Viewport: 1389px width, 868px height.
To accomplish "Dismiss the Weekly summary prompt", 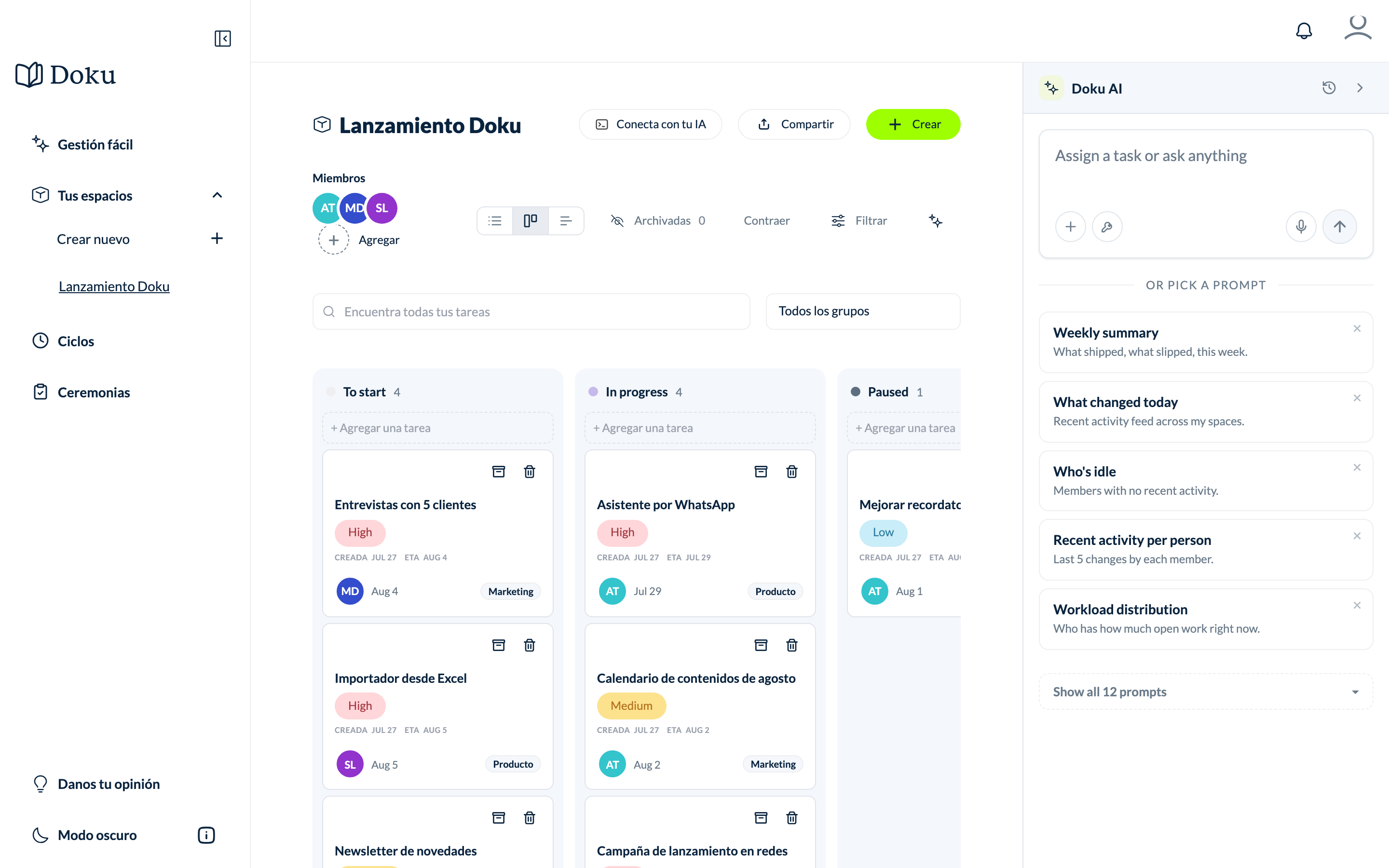I will (x=1357, y=328).
